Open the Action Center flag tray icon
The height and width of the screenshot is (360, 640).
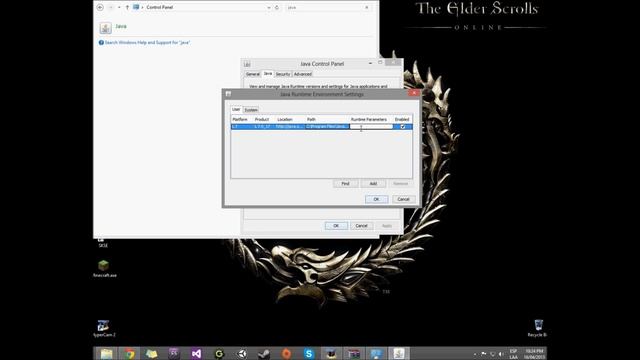484,354
